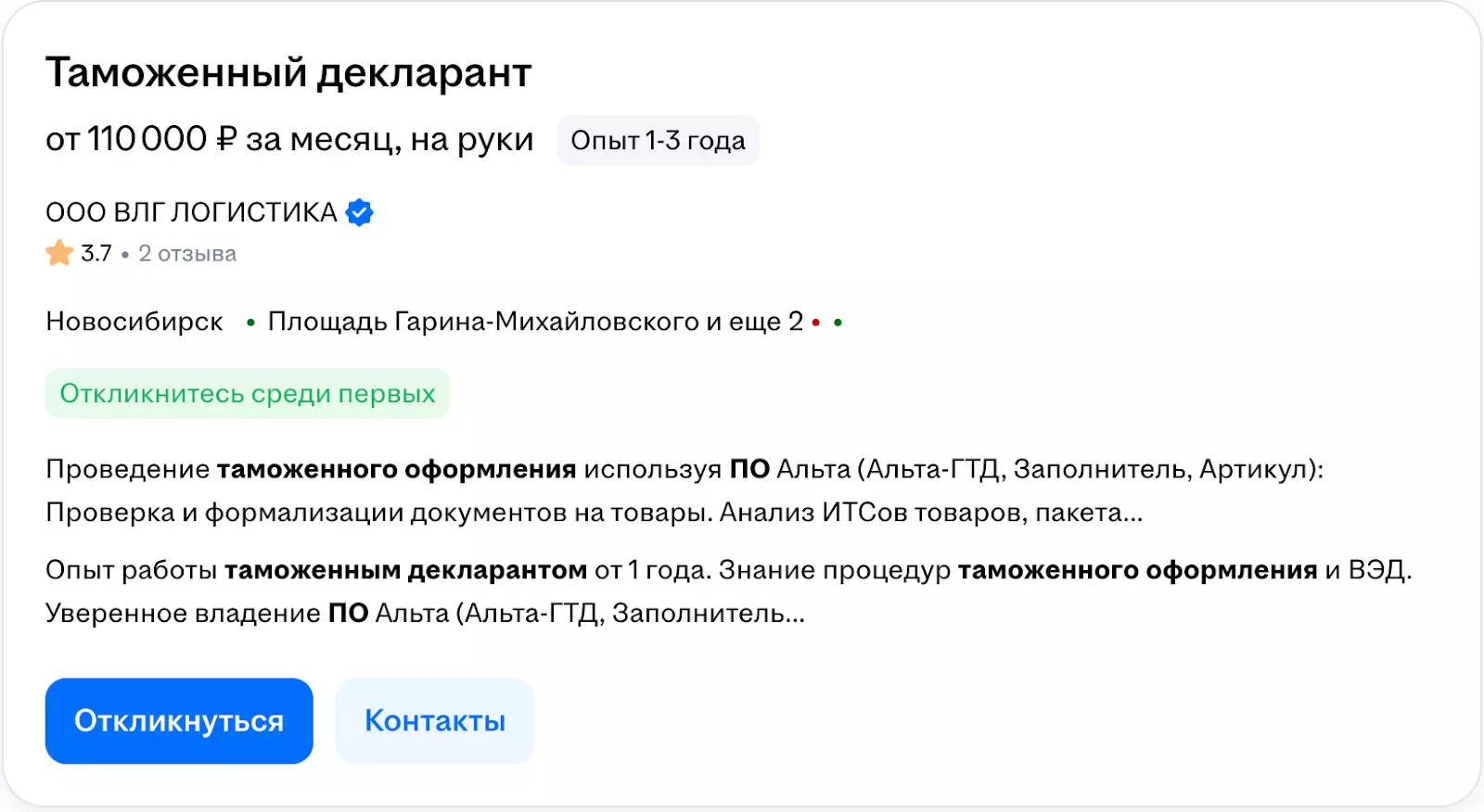
Task: Click the red metro line dot
Action: point(816,323)
